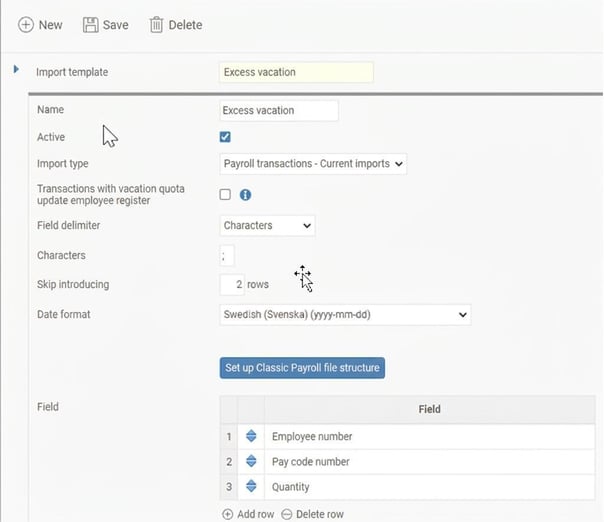This screenshot has height=522, width=604.
Task: Click the Add row link text
Action: tap(255, 514)
